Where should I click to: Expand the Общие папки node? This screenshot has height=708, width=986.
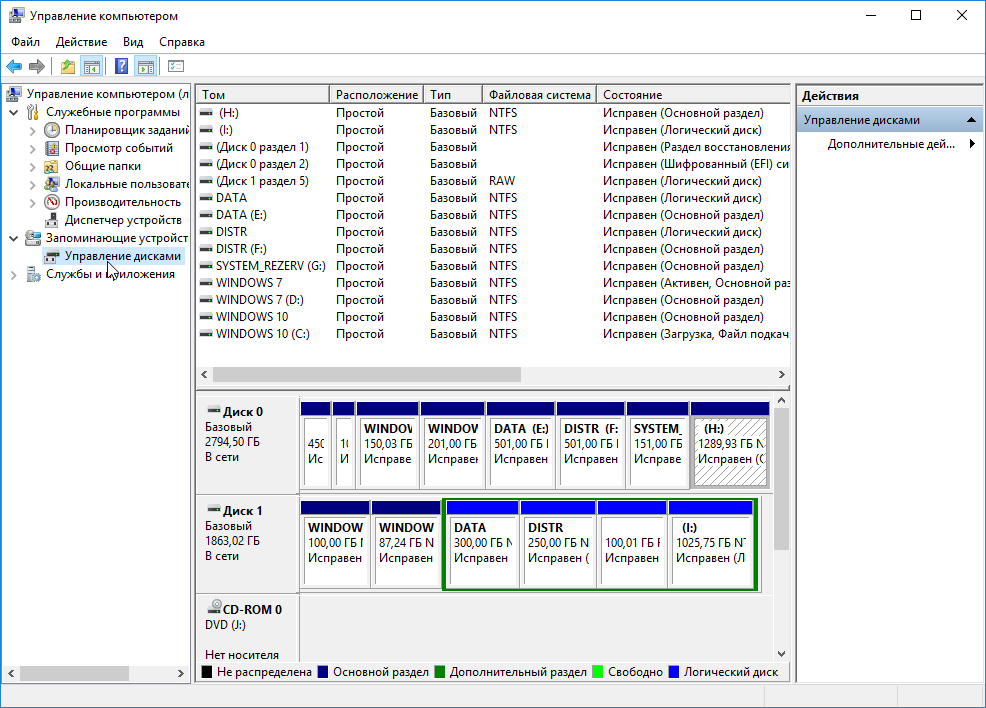[33, 167]
